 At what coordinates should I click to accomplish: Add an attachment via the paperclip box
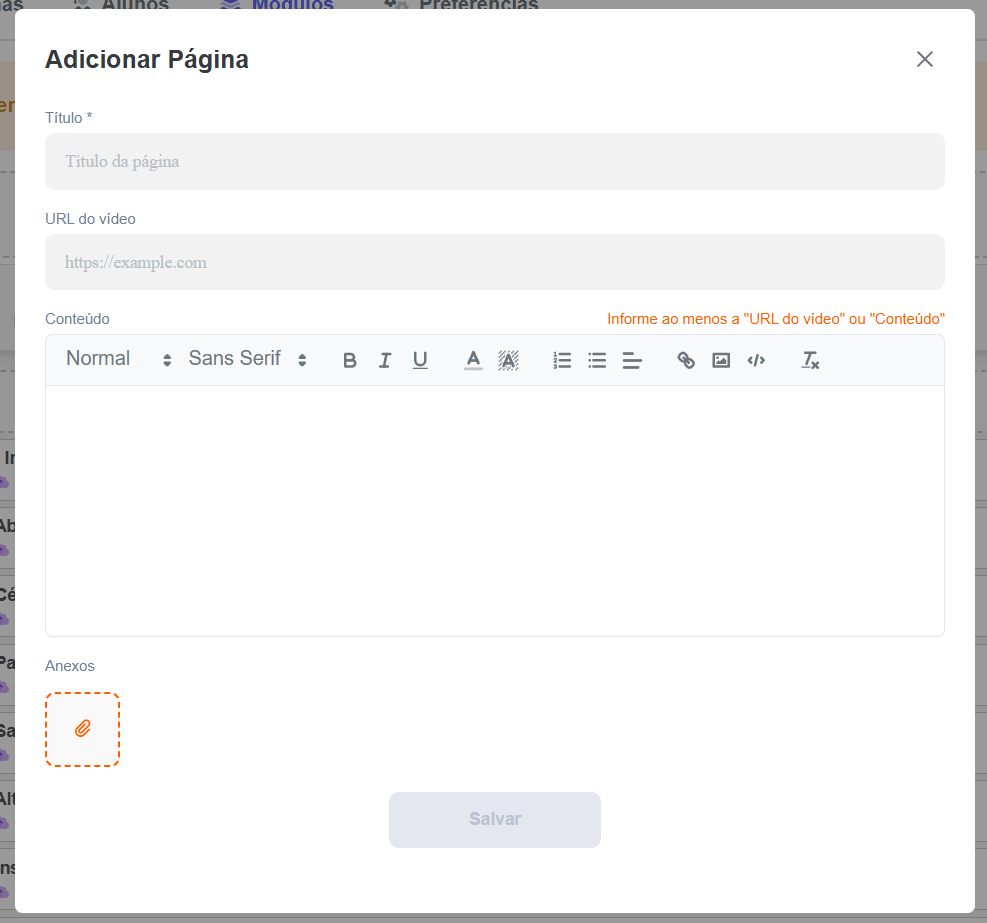point(82,729)
